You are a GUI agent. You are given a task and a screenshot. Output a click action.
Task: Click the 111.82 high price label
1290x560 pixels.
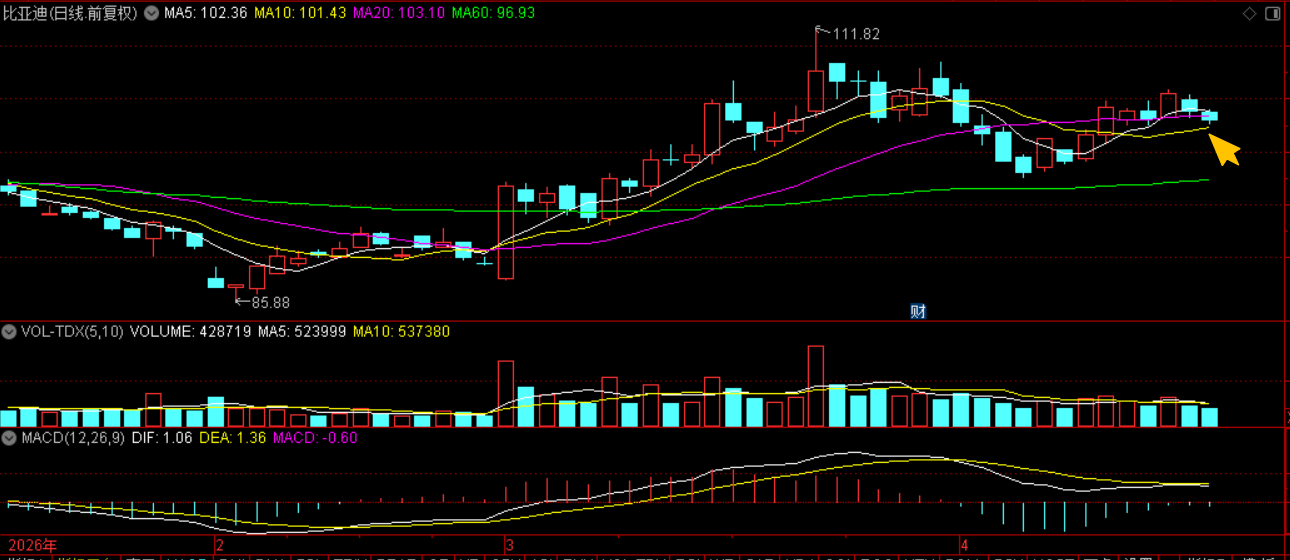(x=856, y=34)
